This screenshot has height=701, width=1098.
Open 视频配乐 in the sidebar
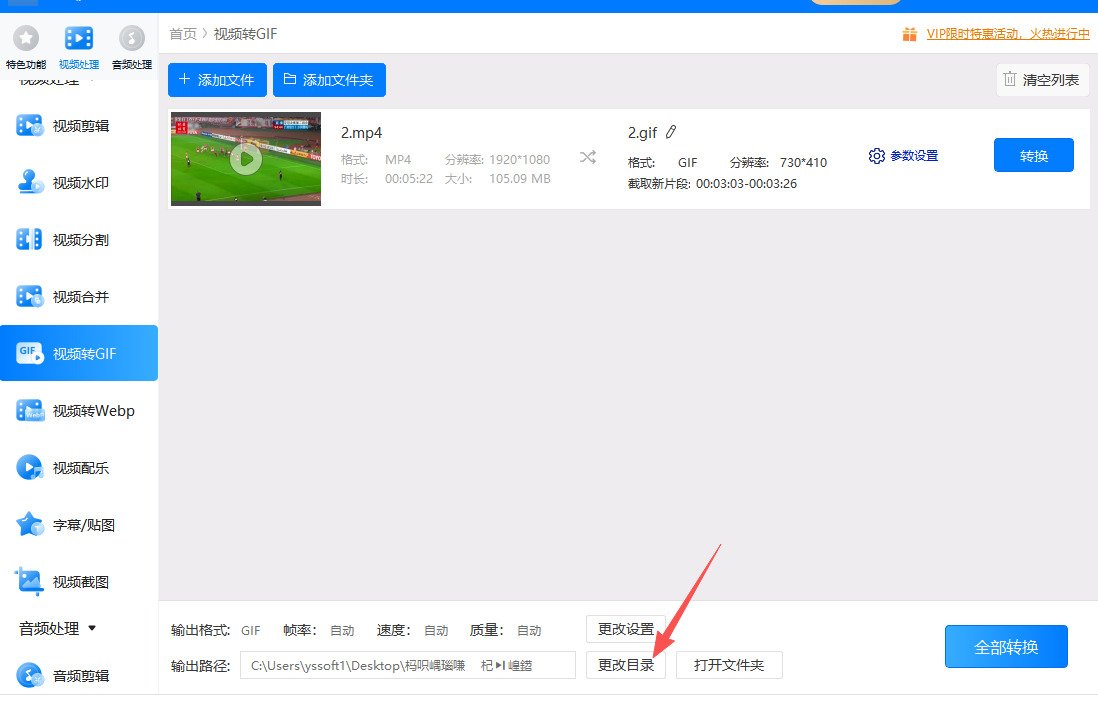(79, 468)
